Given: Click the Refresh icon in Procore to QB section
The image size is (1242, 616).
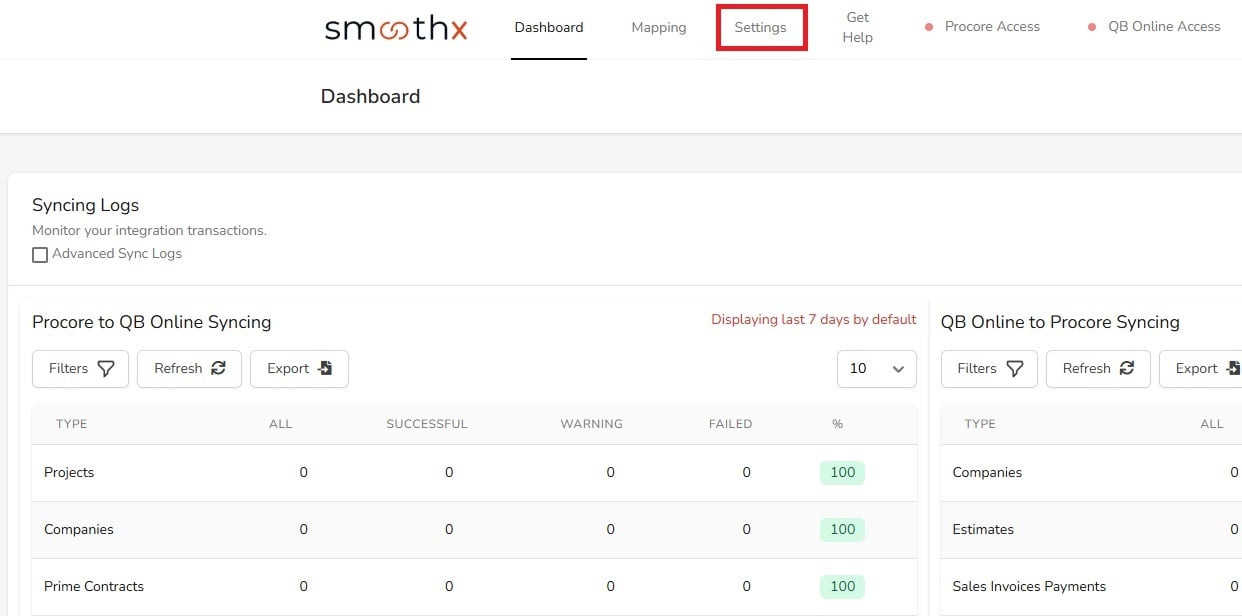Looking at the screenshot, I should (x=219, y=368).
